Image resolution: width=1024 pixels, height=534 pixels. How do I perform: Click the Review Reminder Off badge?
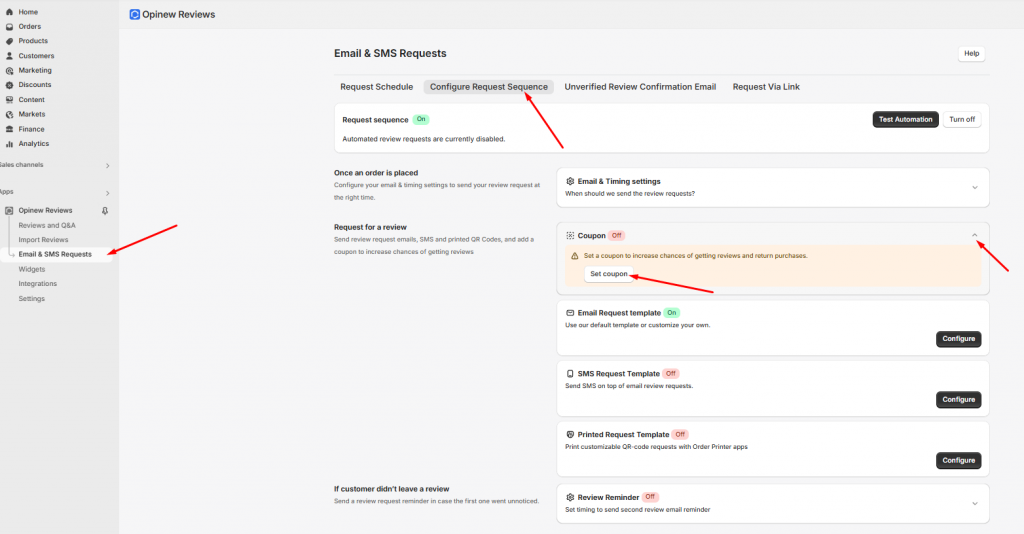pyautogui.click(x=650, y=497)
